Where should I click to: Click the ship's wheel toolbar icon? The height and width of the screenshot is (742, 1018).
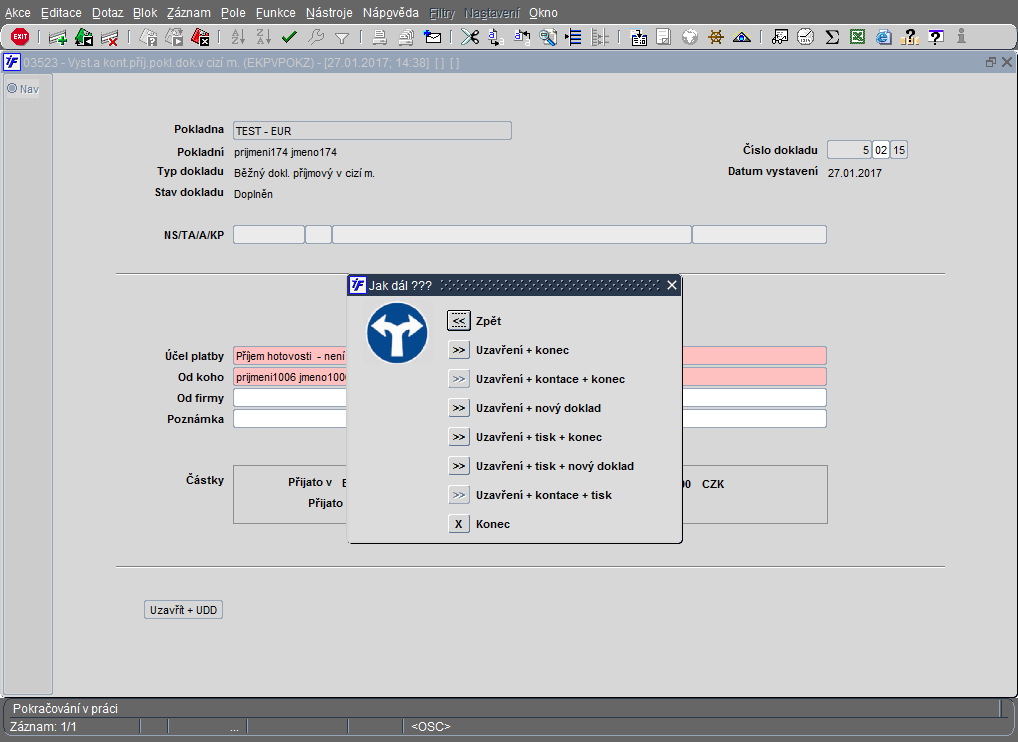715,38
